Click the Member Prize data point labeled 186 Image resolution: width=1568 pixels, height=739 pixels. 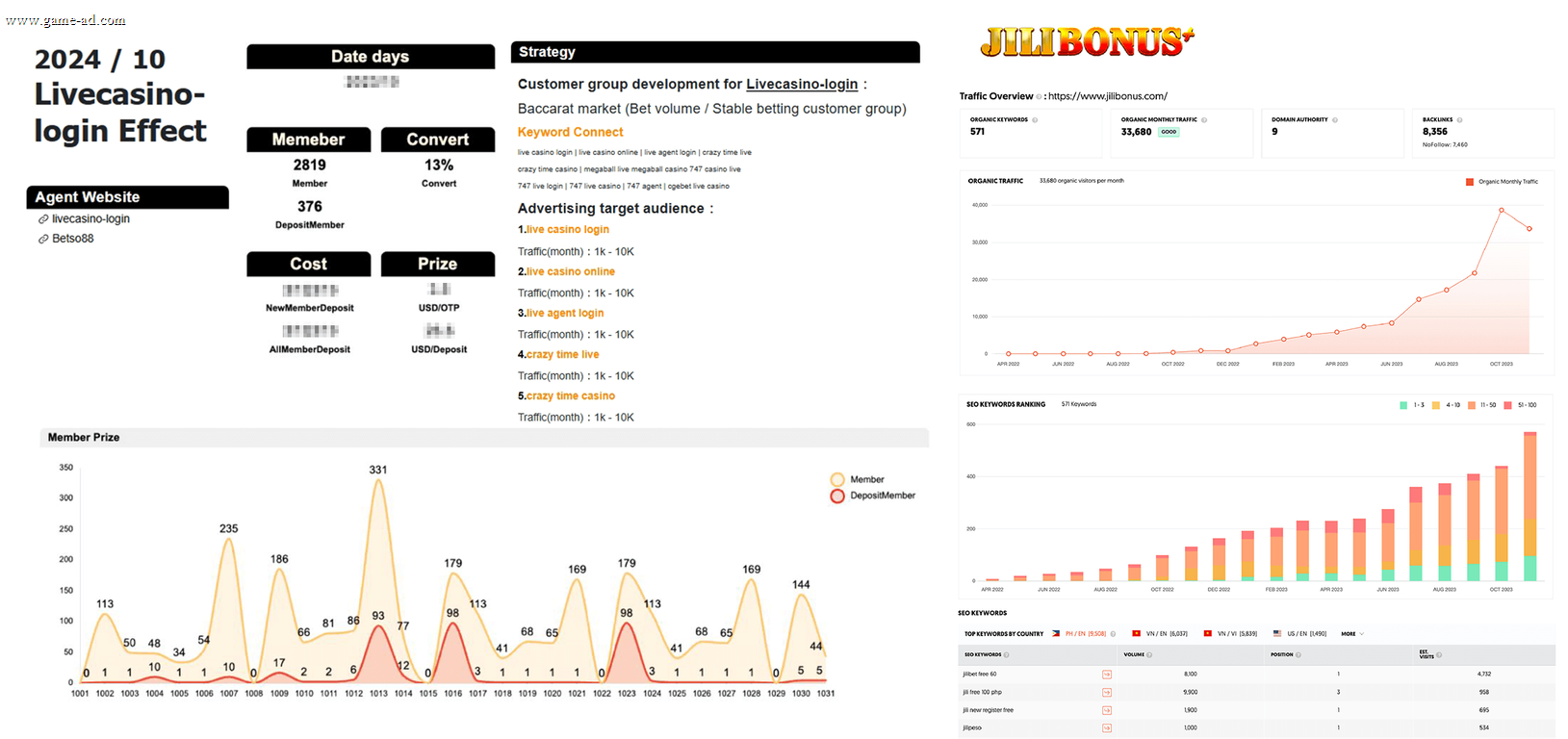coord(279,570)
